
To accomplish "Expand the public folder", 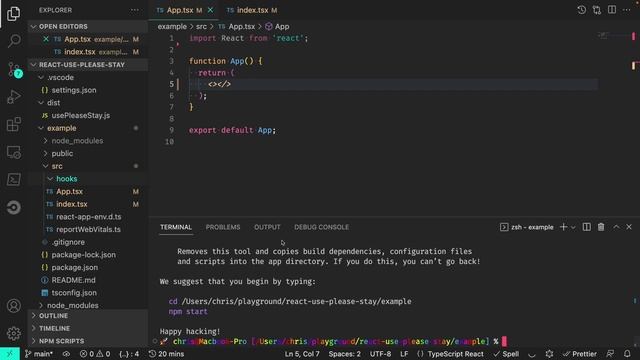I will coord(88,153).
